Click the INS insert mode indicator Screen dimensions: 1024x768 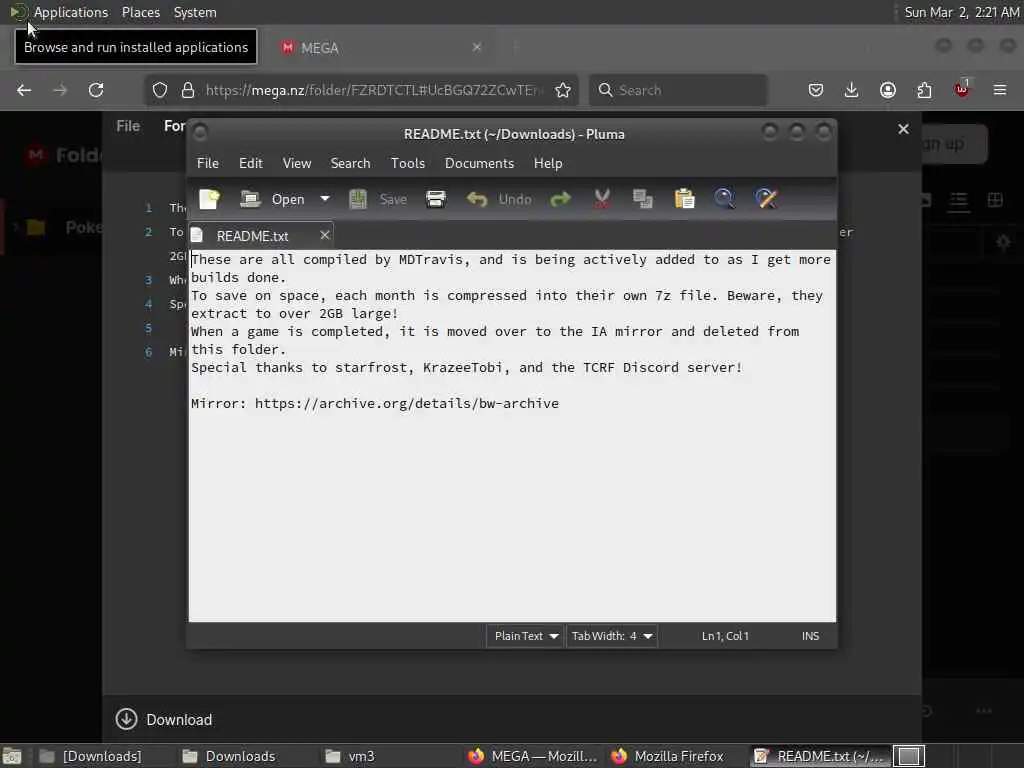(x=810, y=636)
